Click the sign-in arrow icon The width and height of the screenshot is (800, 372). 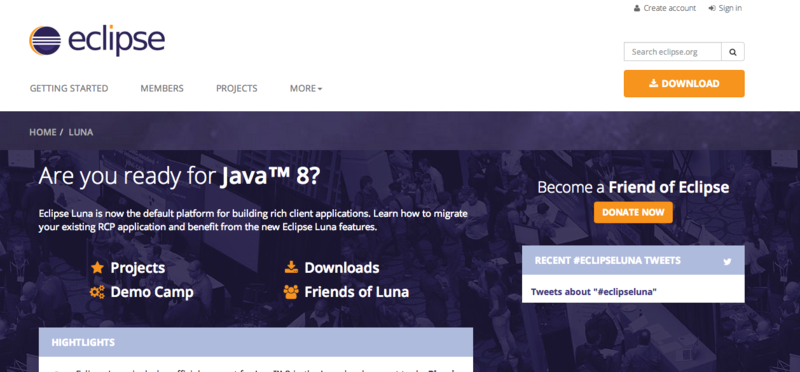tap(712, 8)
